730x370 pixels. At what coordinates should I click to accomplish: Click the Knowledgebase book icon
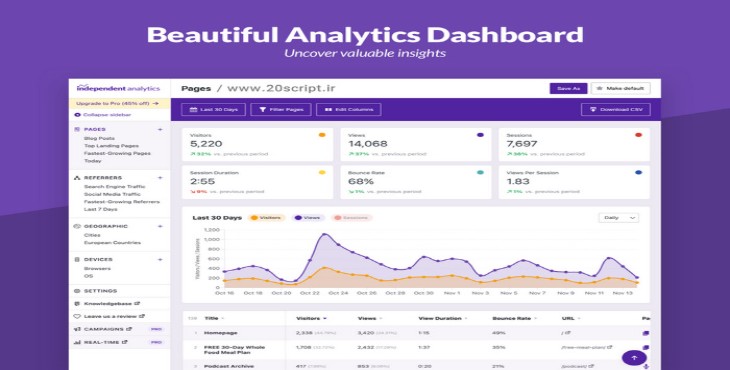[77, 303]
